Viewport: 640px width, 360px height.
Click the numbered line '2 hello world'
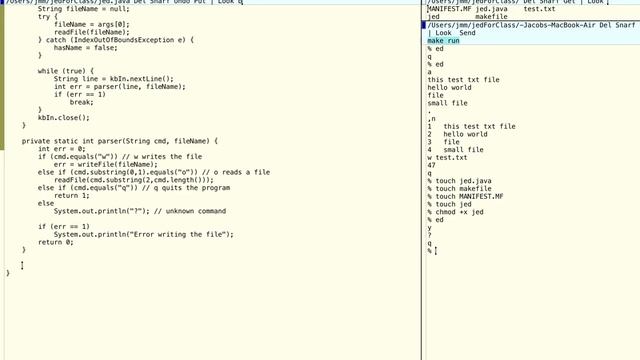coord(458,134)
